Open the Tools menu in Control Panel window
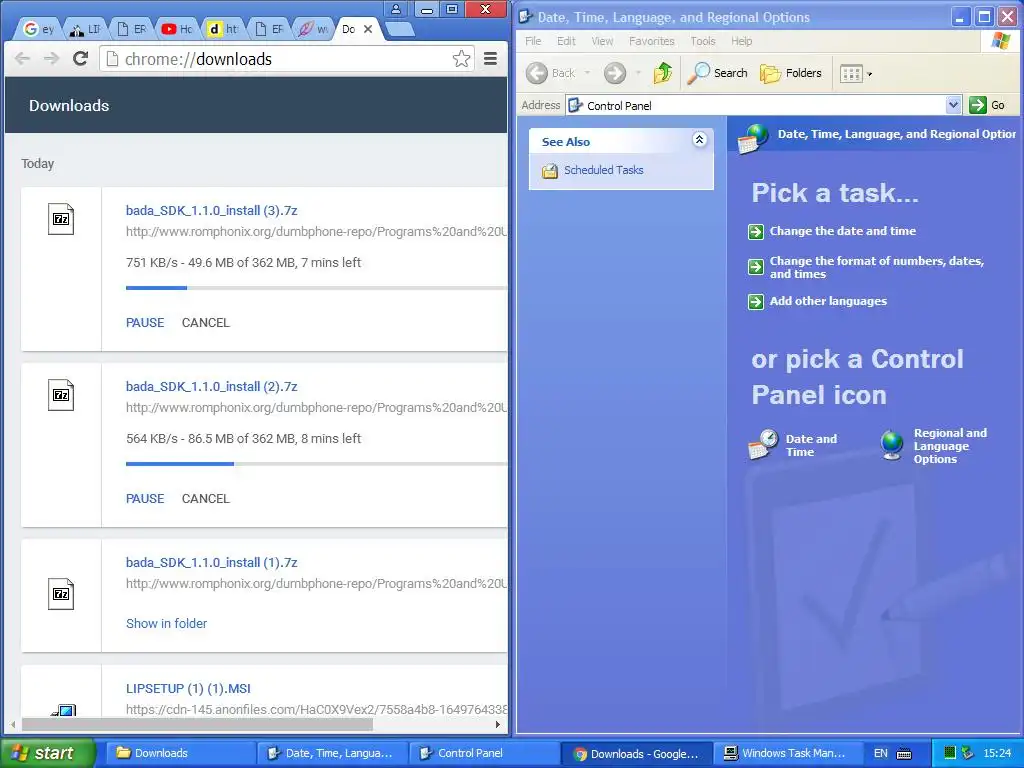The image size is (1024, 768). 703,41
